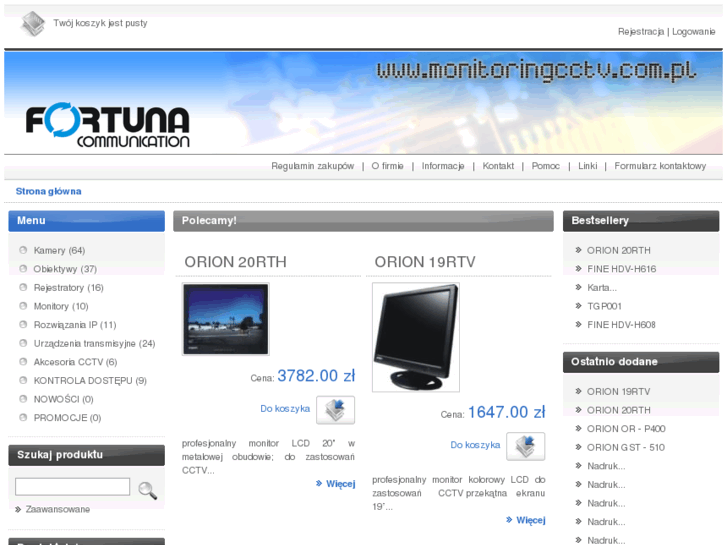Open TG P001 bestseller

pos(604,306)
